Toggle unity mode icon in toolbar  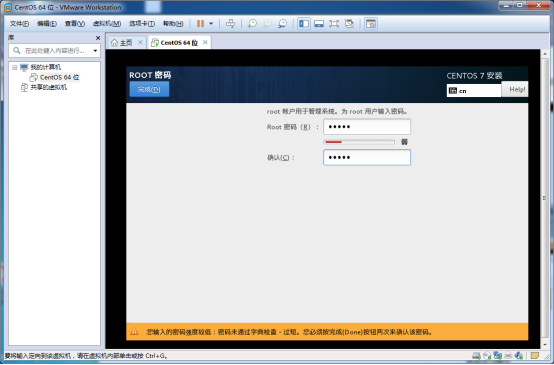coord(349,24)
